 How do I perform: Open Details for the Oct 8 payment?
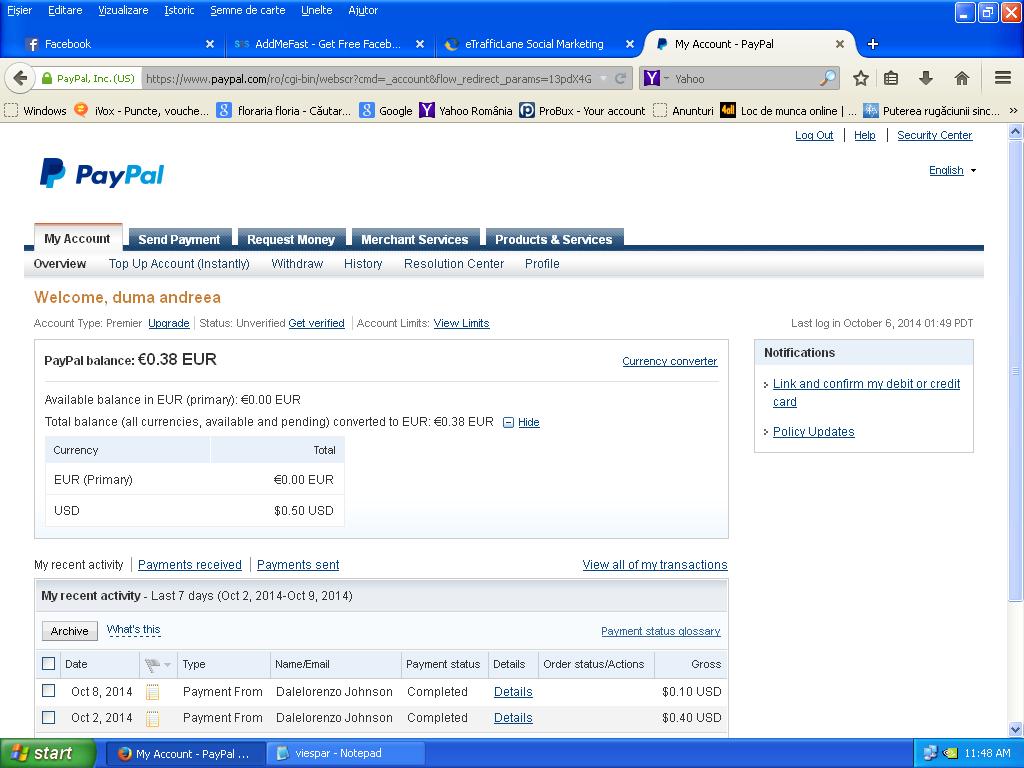(x=513, y=692)
